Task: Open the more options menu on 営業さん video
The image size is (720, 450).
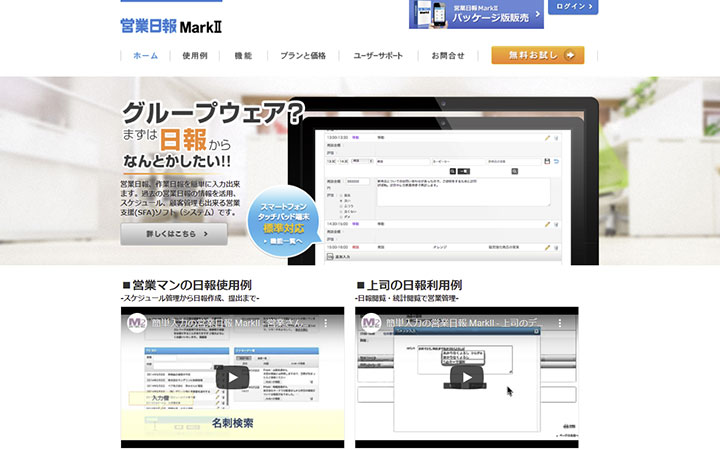Action: click(x=326, y=323)
